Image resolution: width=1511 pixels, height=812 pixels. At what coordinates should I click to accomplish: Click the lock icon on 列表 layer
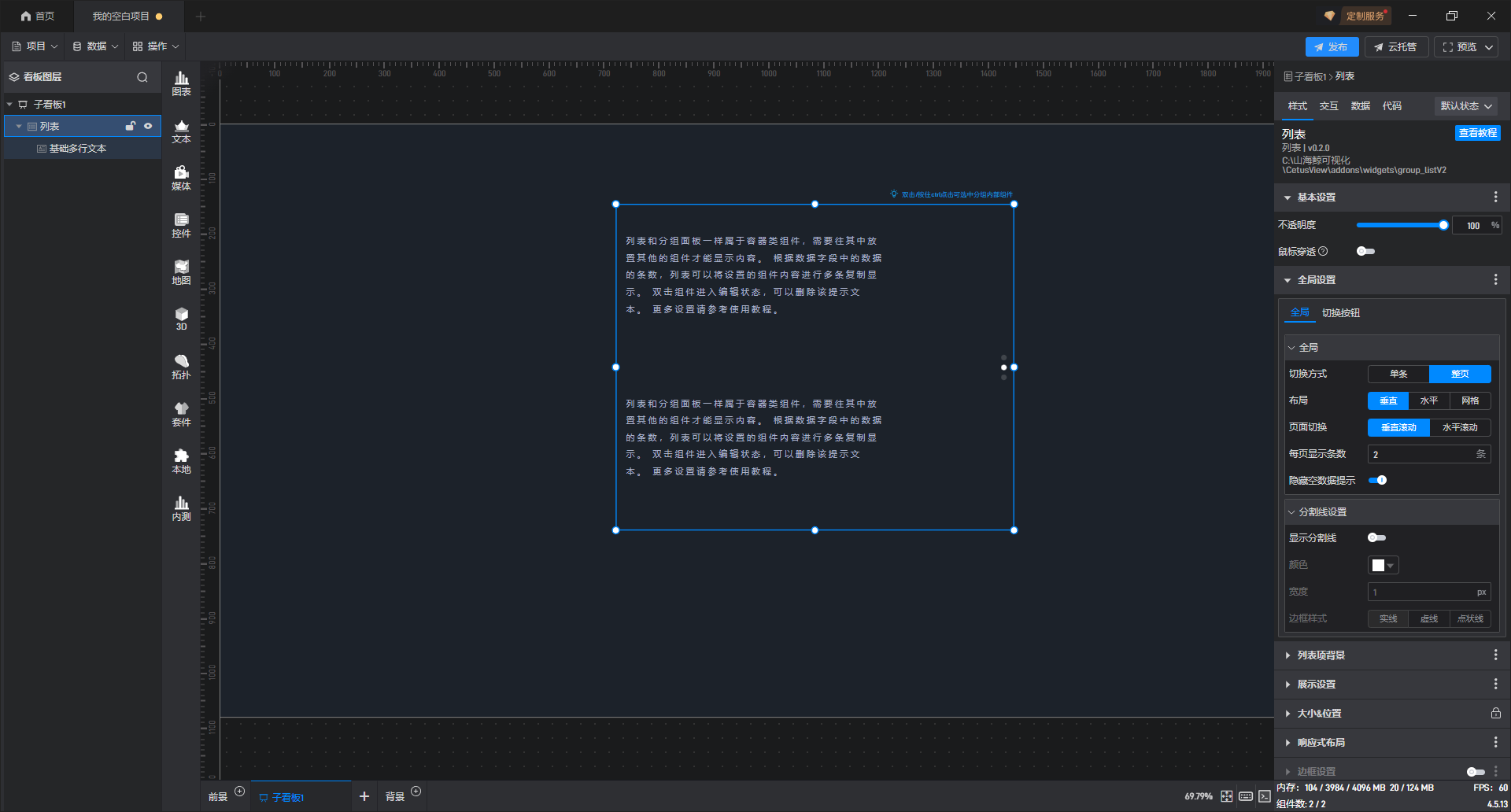pyautogui.click(x=131, y=126)
